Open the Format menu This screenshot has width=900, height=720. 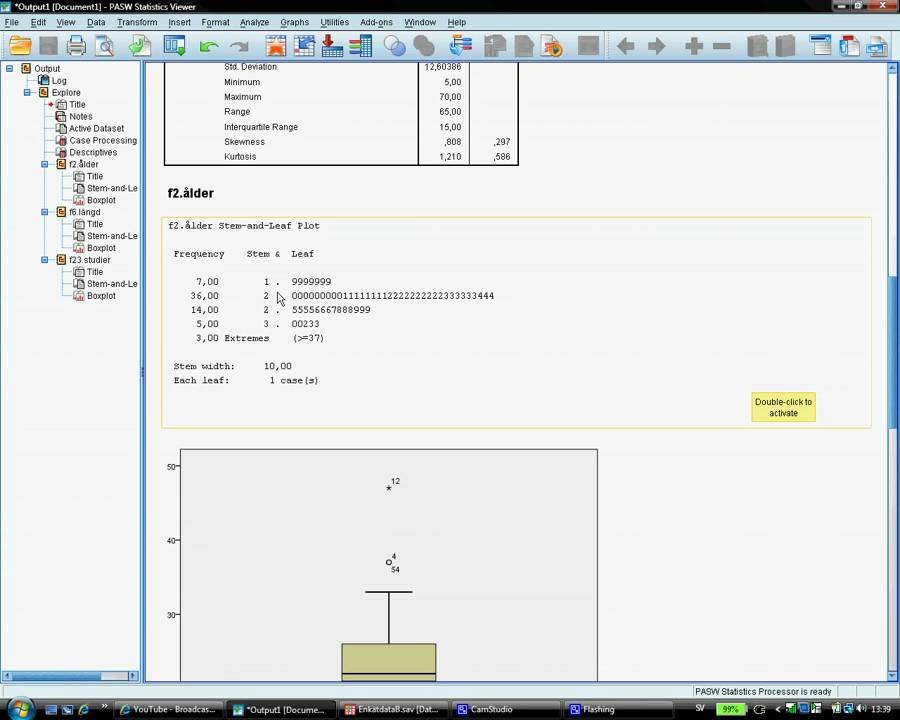coord(215,22)
